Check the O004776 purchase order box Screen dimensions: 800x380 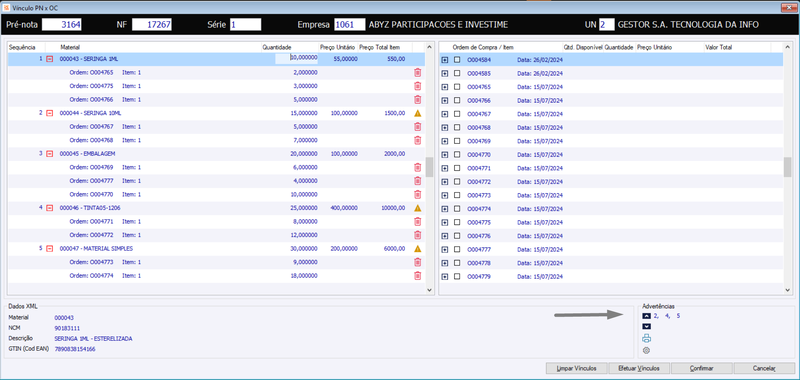tap(457, 236)
